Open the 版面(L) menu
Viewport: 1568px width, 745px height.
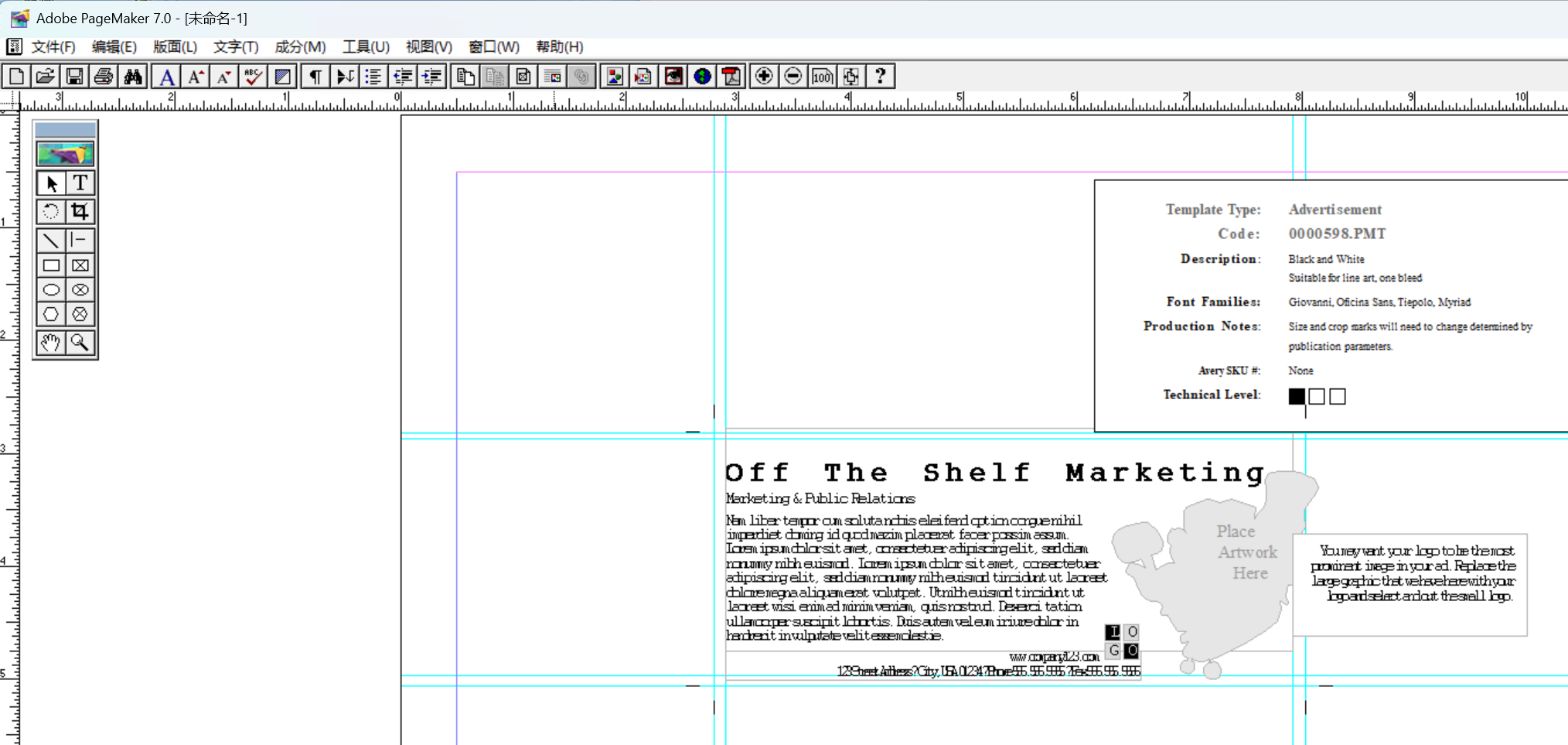click(x=176, y=47)
